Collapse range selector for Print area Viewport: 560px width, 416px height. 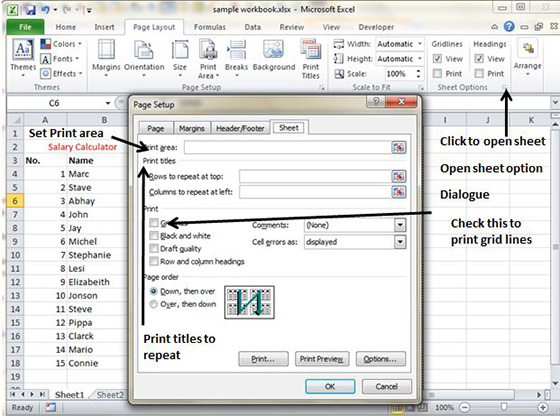(399, 147)
